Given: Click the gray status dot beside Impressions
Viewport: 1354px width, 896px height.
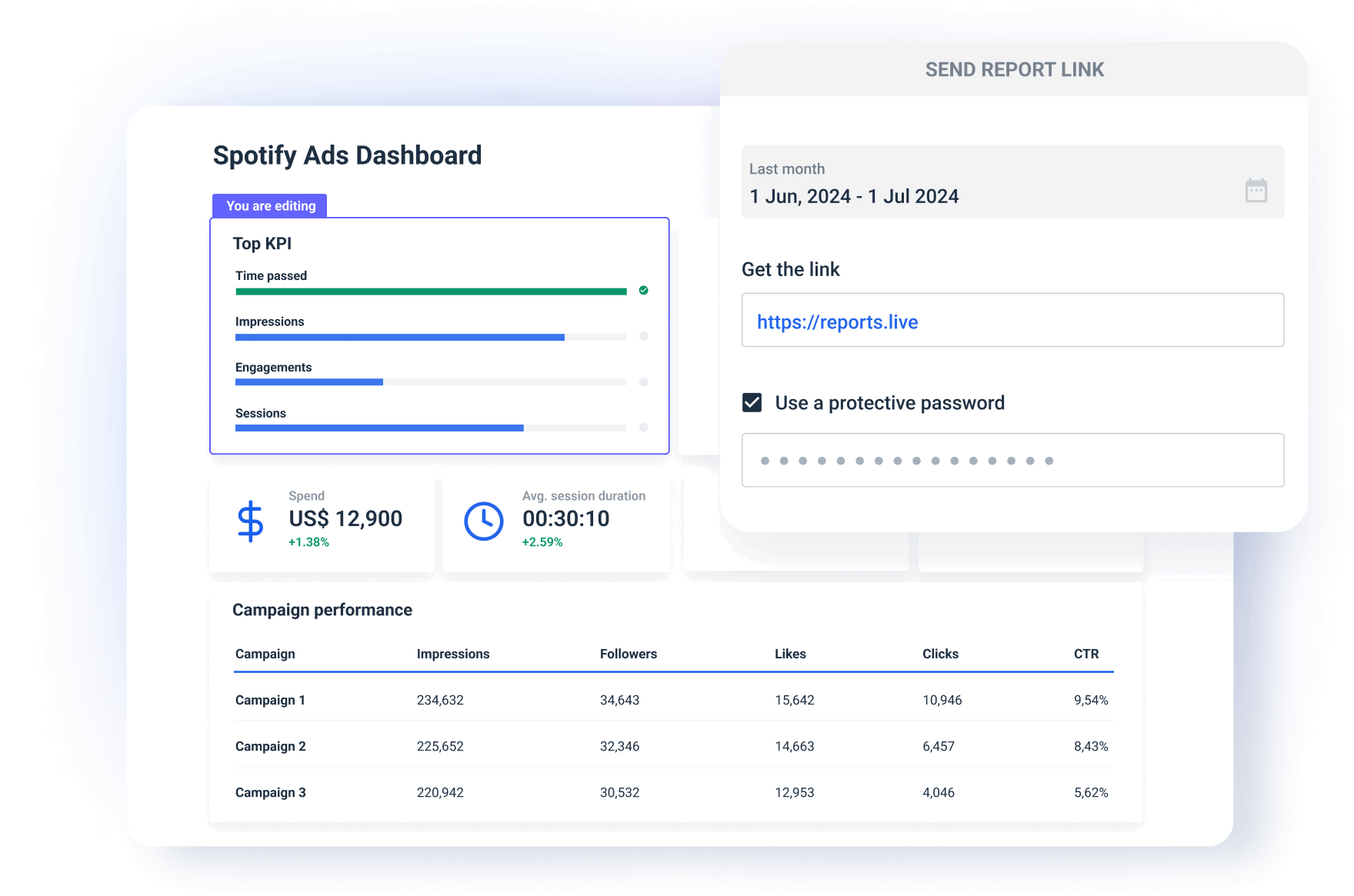Looking at the screenshot, I should pos(644,336).
